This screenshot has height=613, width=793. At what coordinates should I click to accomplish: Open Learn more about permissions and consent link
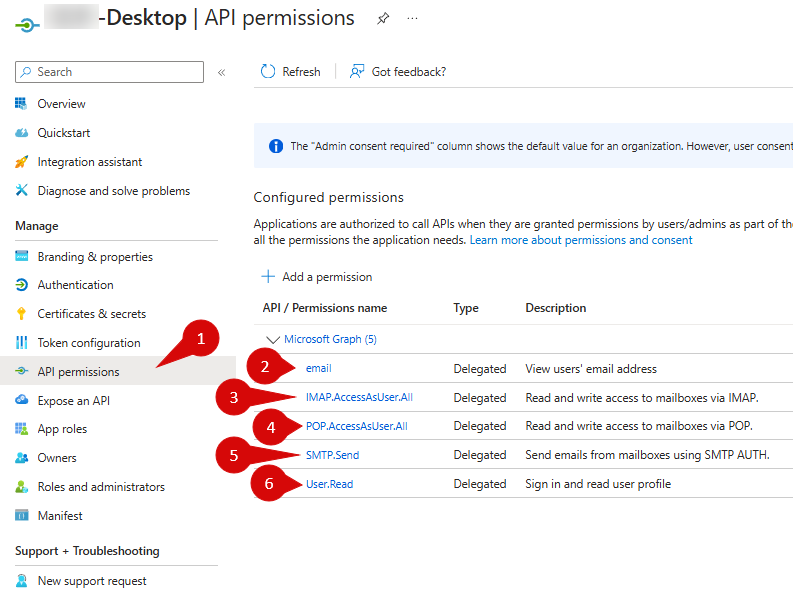pos(581,240)
